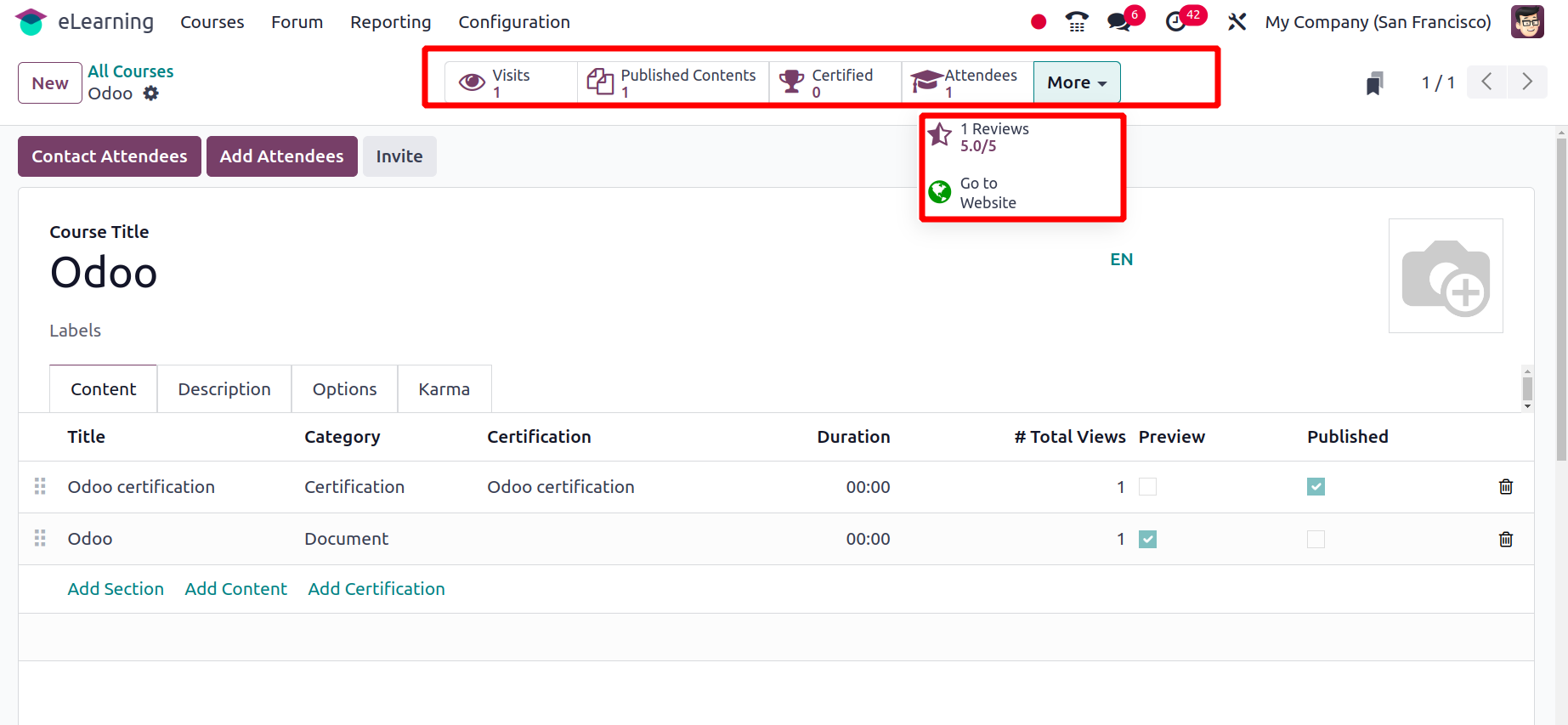Go to next record arrow

(x=1527, y=82)
